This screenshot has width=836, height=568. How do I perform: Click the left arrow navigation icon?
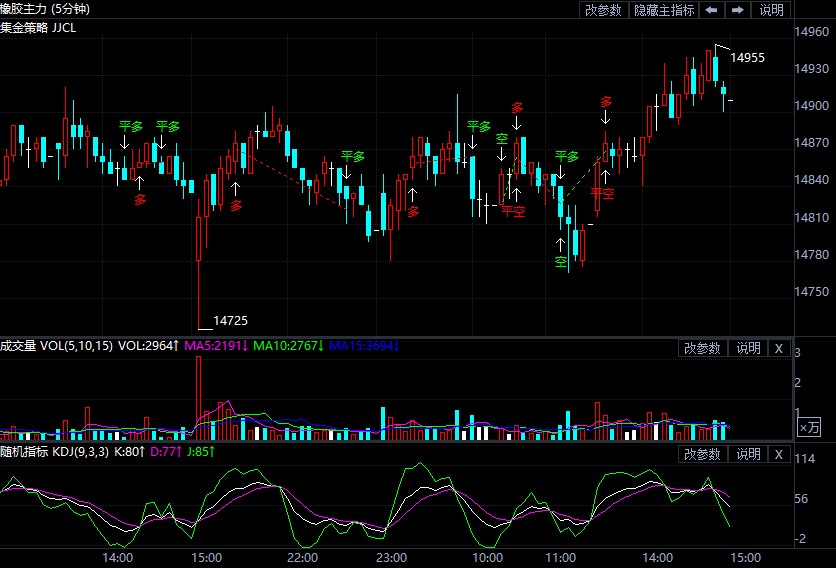click(x=711, y=10)
